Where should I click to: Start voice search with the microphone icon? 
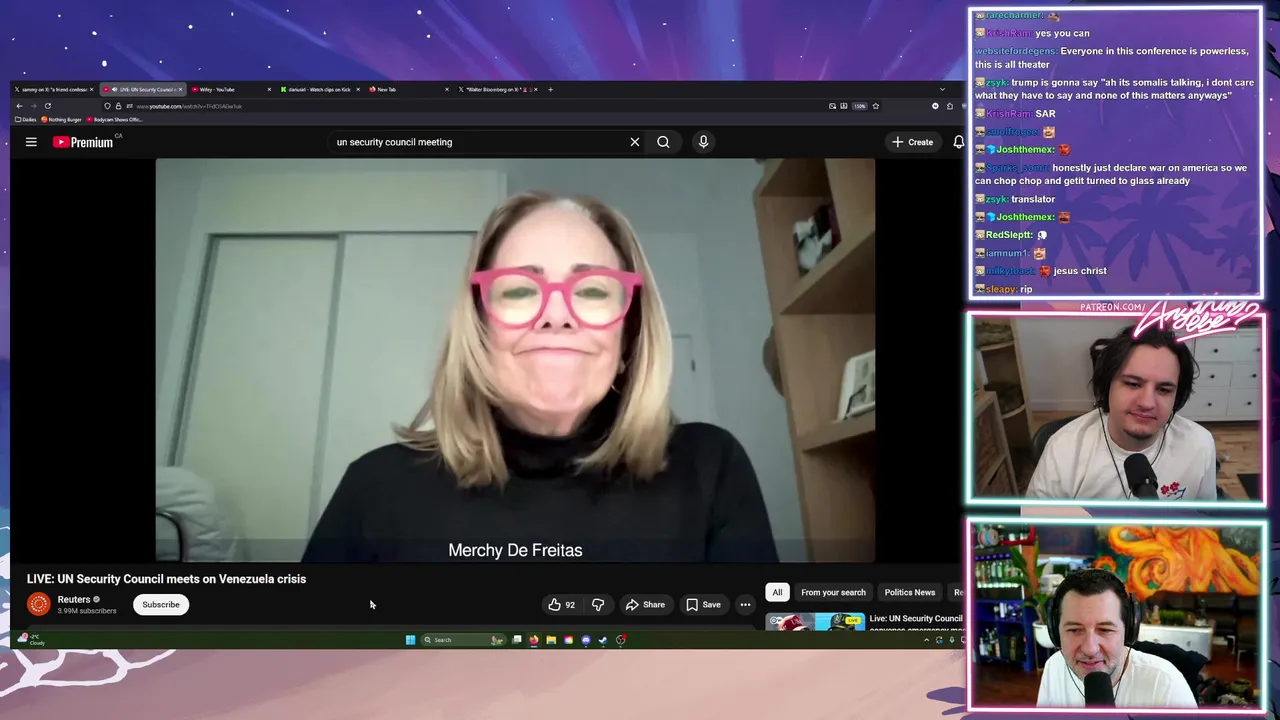703,142
